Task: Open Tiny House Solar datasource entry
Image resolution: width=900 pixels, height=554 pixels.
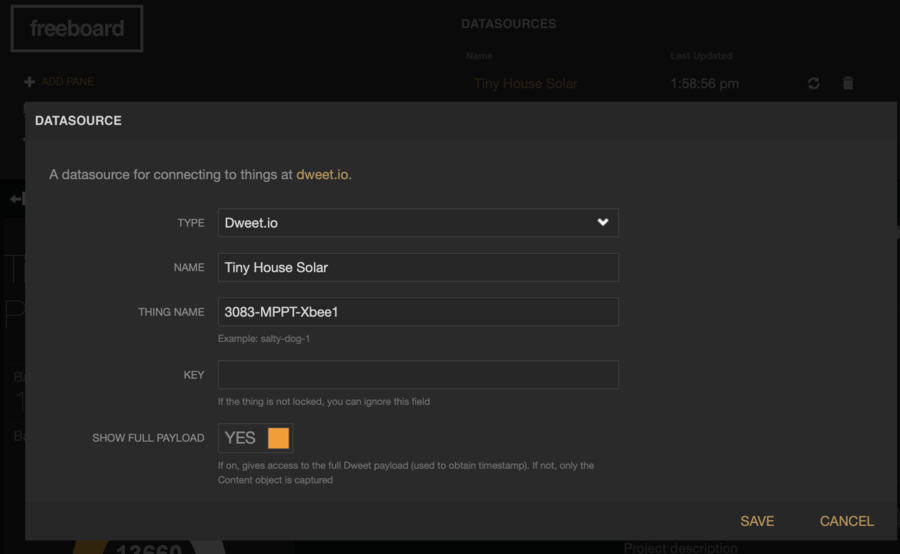Action: coord(525,84)
